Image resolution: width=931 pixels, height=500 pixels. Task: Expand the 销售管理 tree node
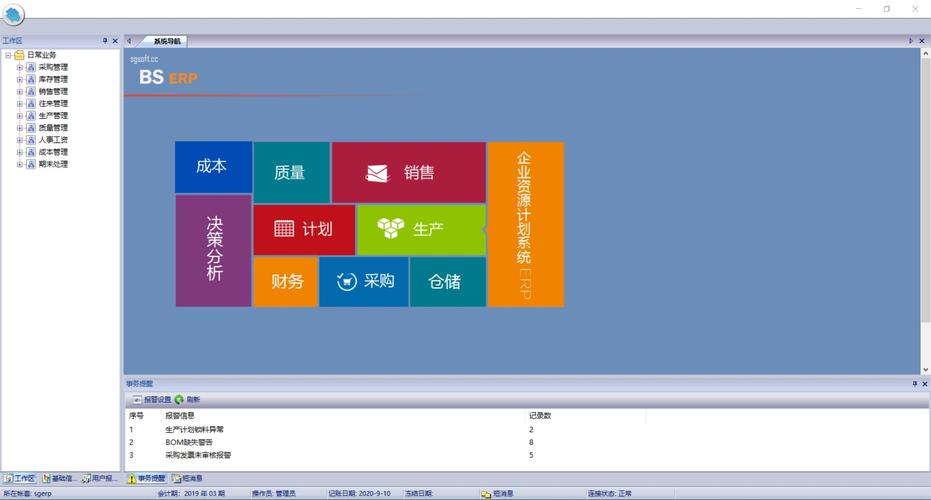(x=20, y=91)
